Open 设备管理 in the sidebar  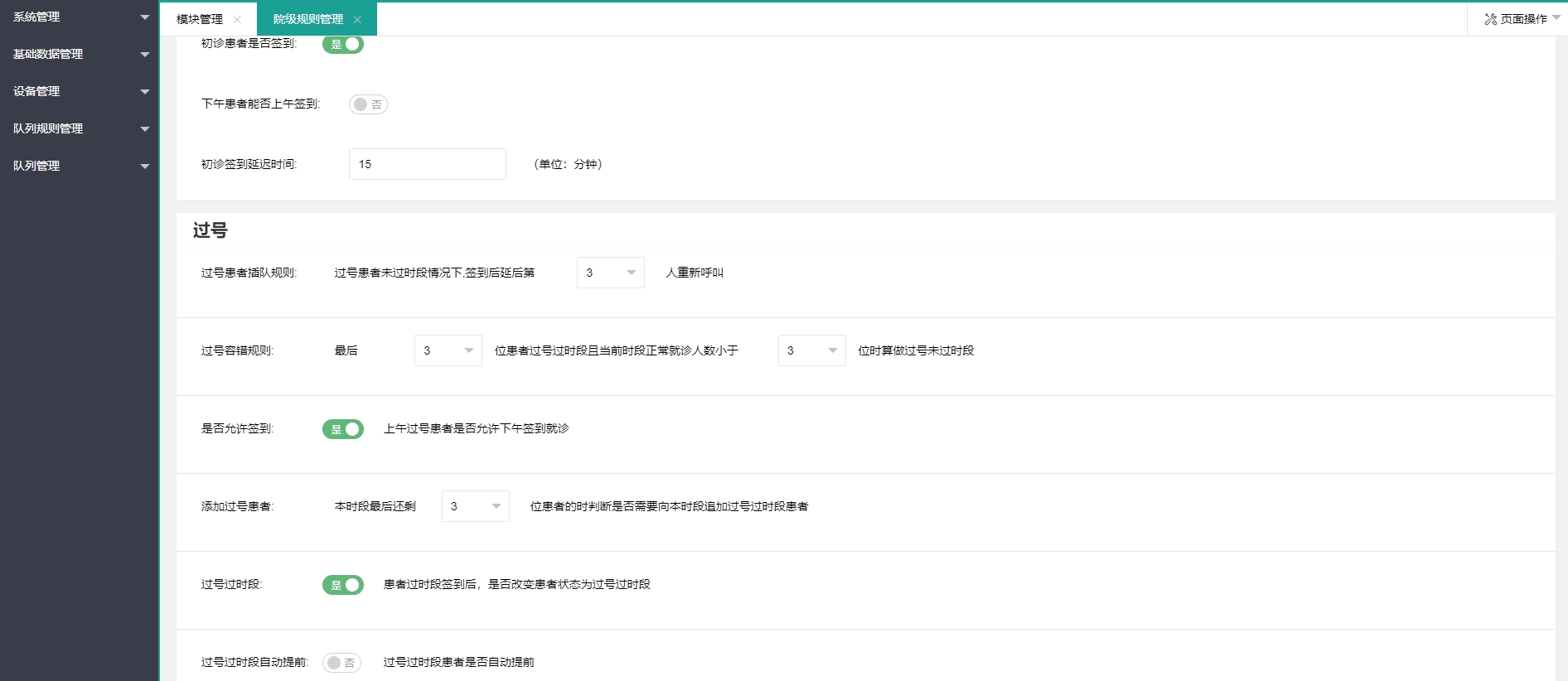point(79,92)
